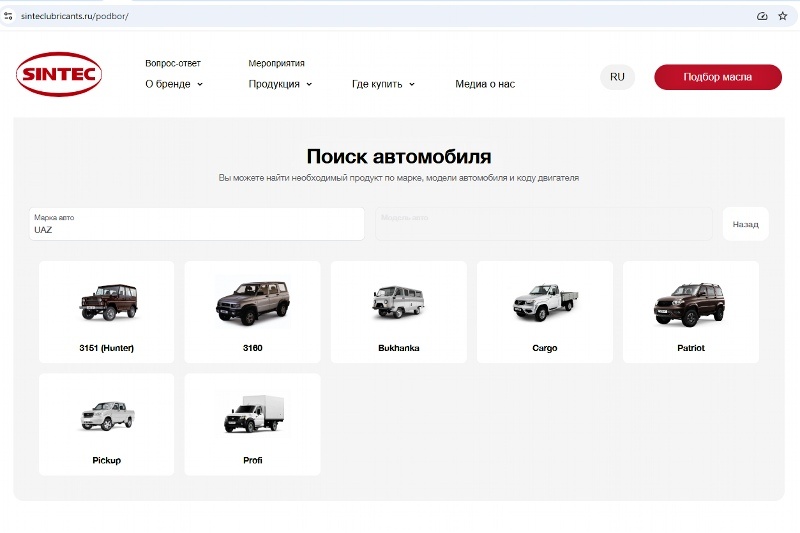Expand the О бренде menu
The height and width of the screenshot is (533, 800).
pos(174,84)
